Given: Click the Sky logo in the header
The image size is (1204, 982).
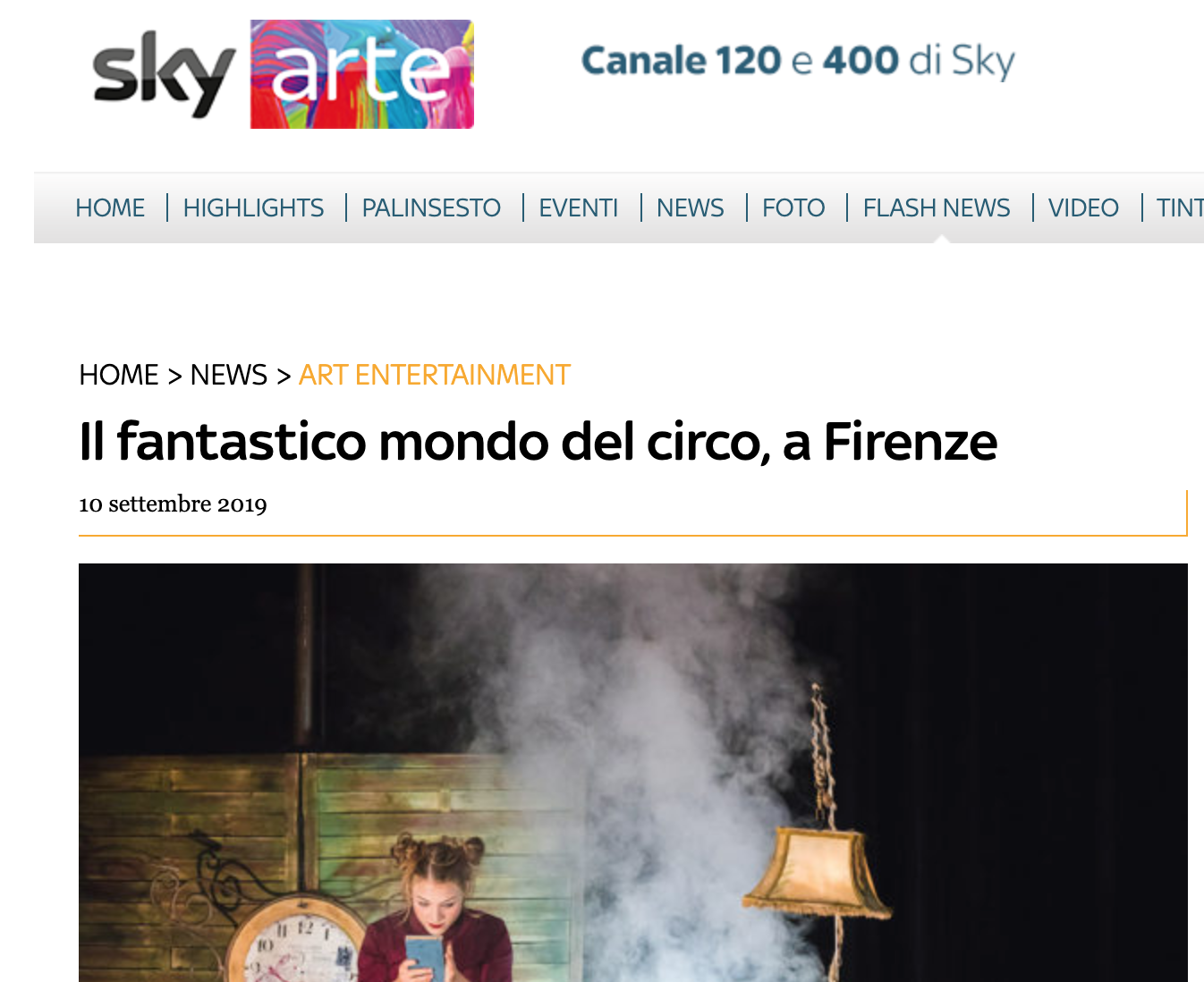Looking at the screenshot, I should click(x=164, y=75).
